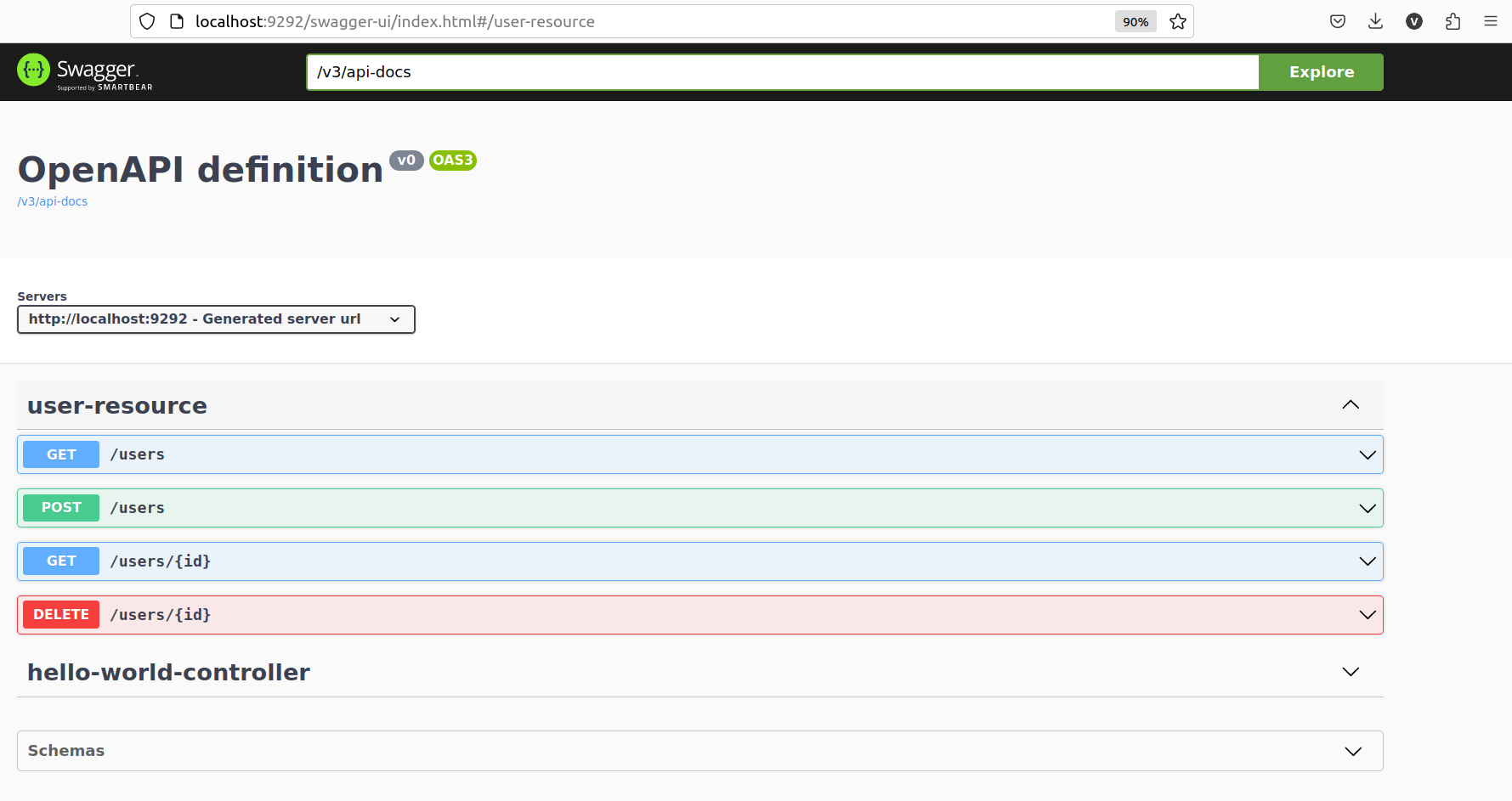The image size is (1512, 801).
Task: Click the Schemas section label
Action: 66,751
